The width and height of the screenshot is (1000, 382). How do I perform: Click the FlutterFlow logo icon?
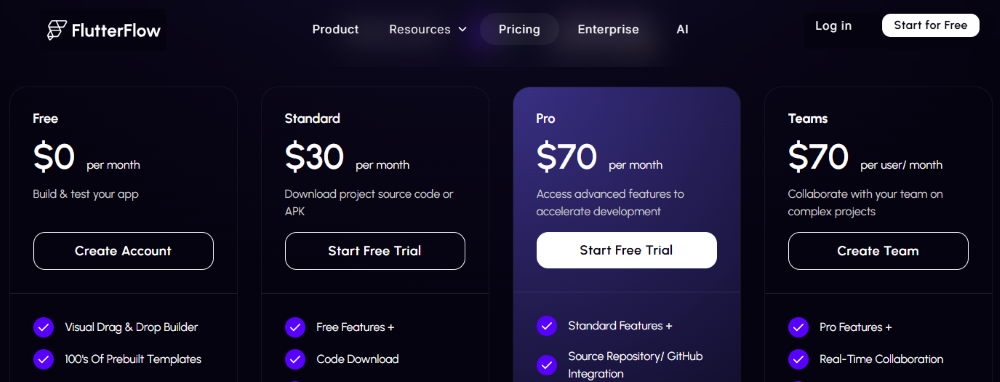point(57,30)
